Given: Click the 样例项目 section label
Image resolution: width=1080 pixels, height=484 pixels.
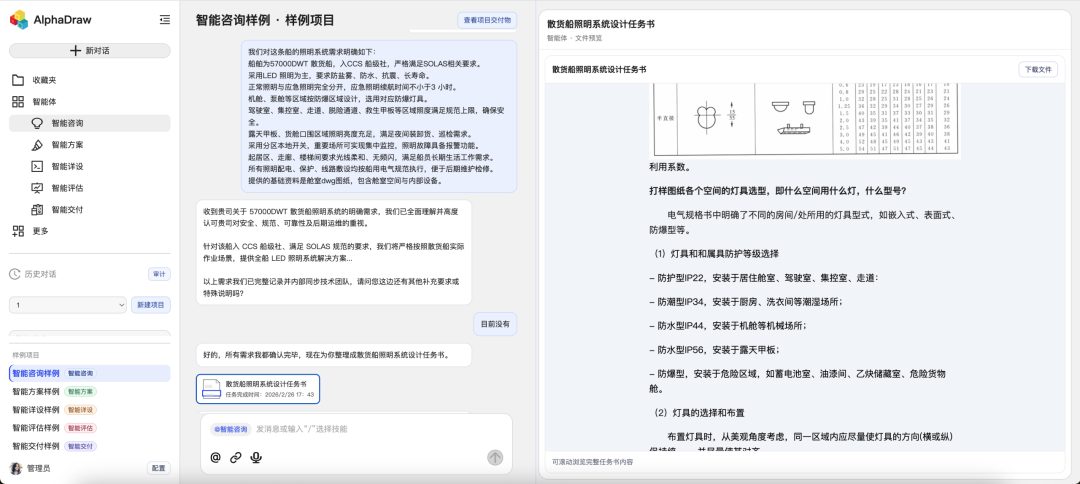Looking at the screenshot, I should (26, 355).
